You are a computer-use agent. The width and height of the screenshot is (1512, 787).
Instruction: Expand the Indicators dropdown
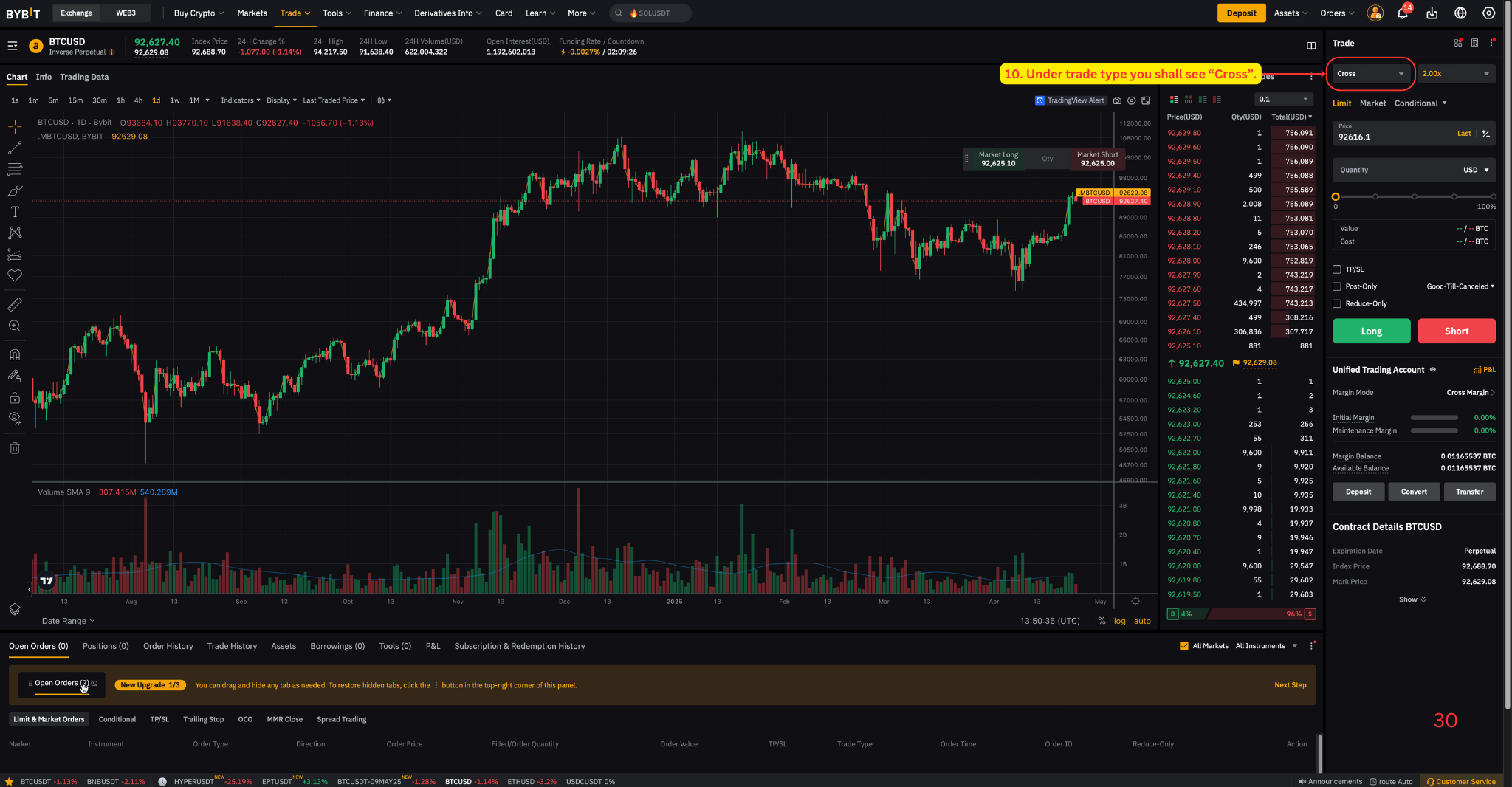[241, 100]
